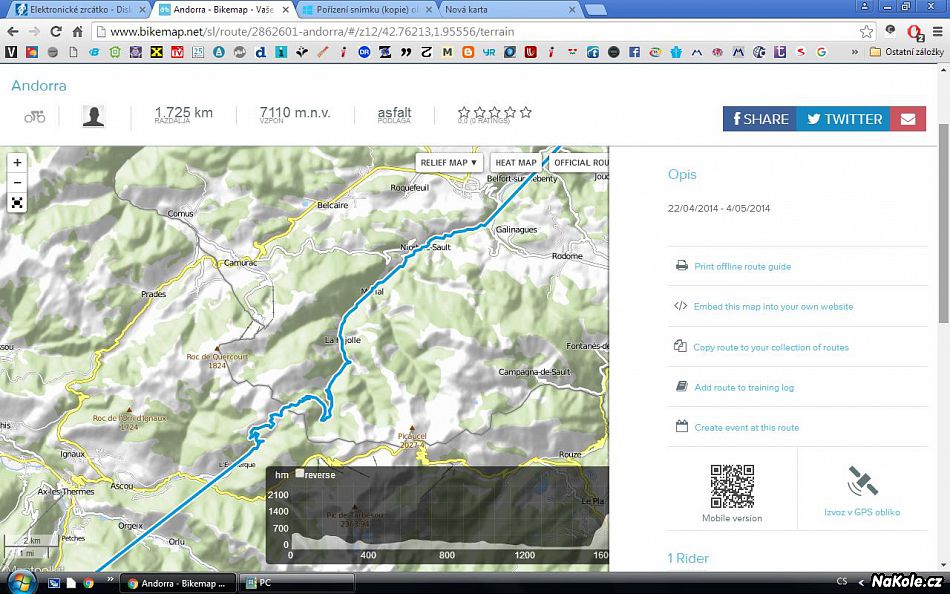Rate route with fifth star
Screen dimensions: 950x594
[x=525, y=112]
